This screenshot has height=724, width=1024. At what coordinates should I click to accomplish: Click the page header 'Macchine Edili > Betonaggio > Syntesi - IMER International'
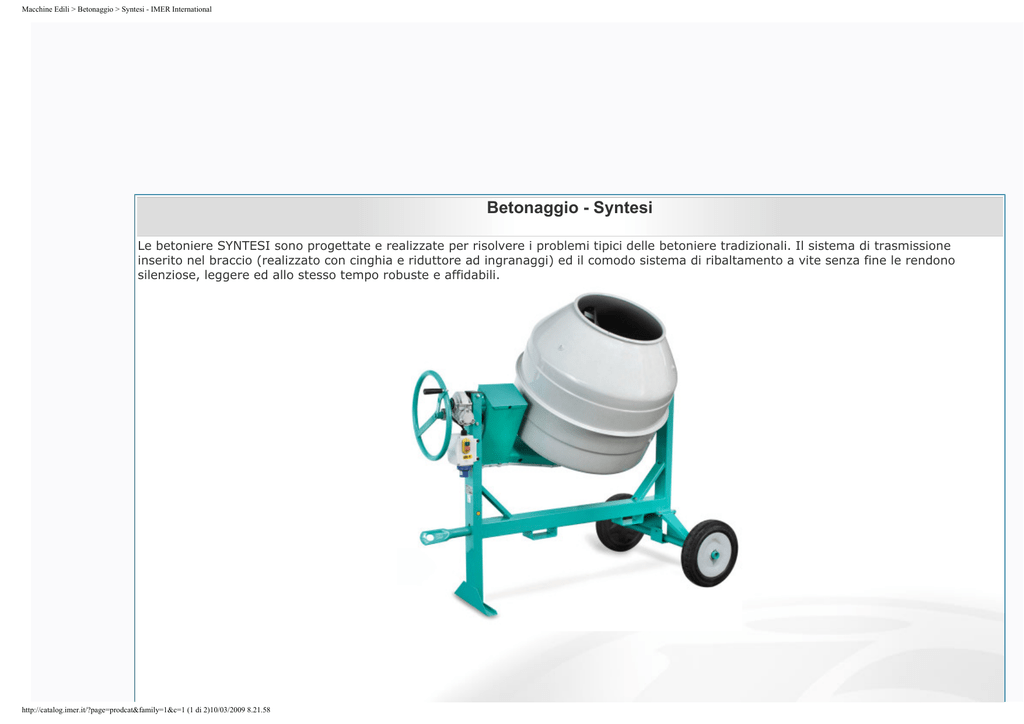[117, 9]
